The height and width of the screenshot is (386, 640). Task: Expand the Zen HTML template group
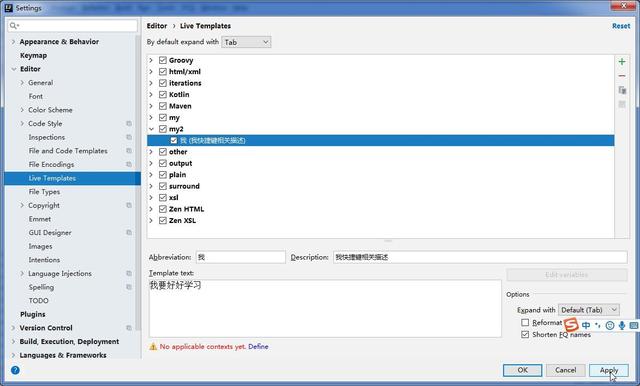151,209
